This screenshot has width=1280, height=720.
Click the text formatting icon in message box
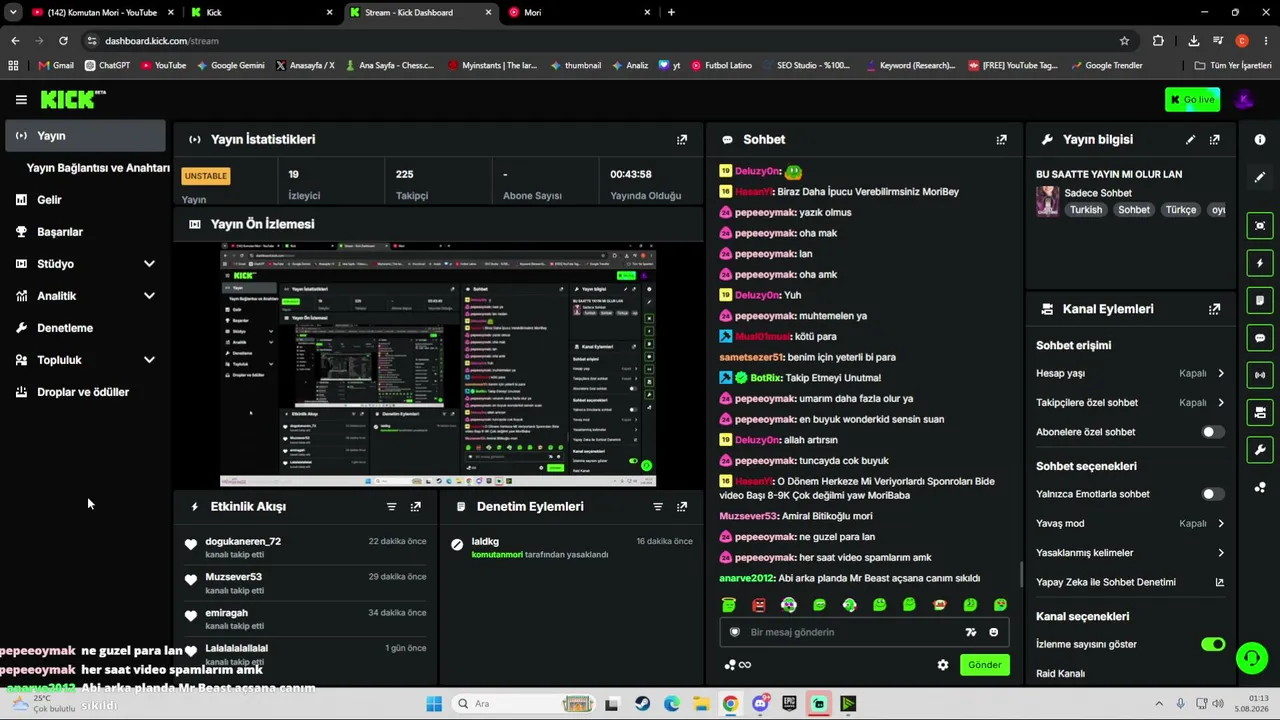tap(970, 632)
